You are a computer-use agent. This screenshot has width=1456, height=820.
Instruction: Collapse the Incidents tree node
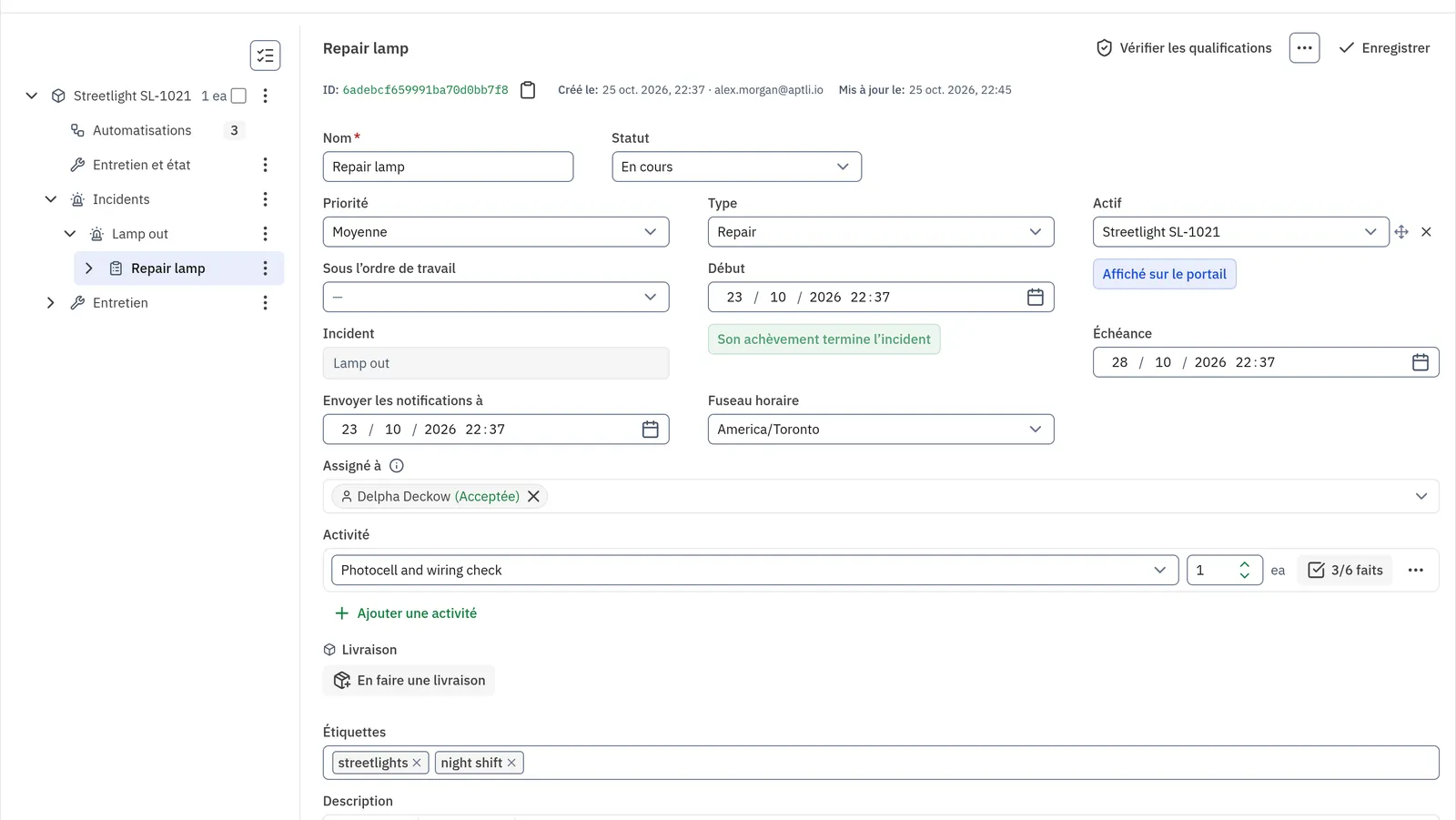coord(51,199)
